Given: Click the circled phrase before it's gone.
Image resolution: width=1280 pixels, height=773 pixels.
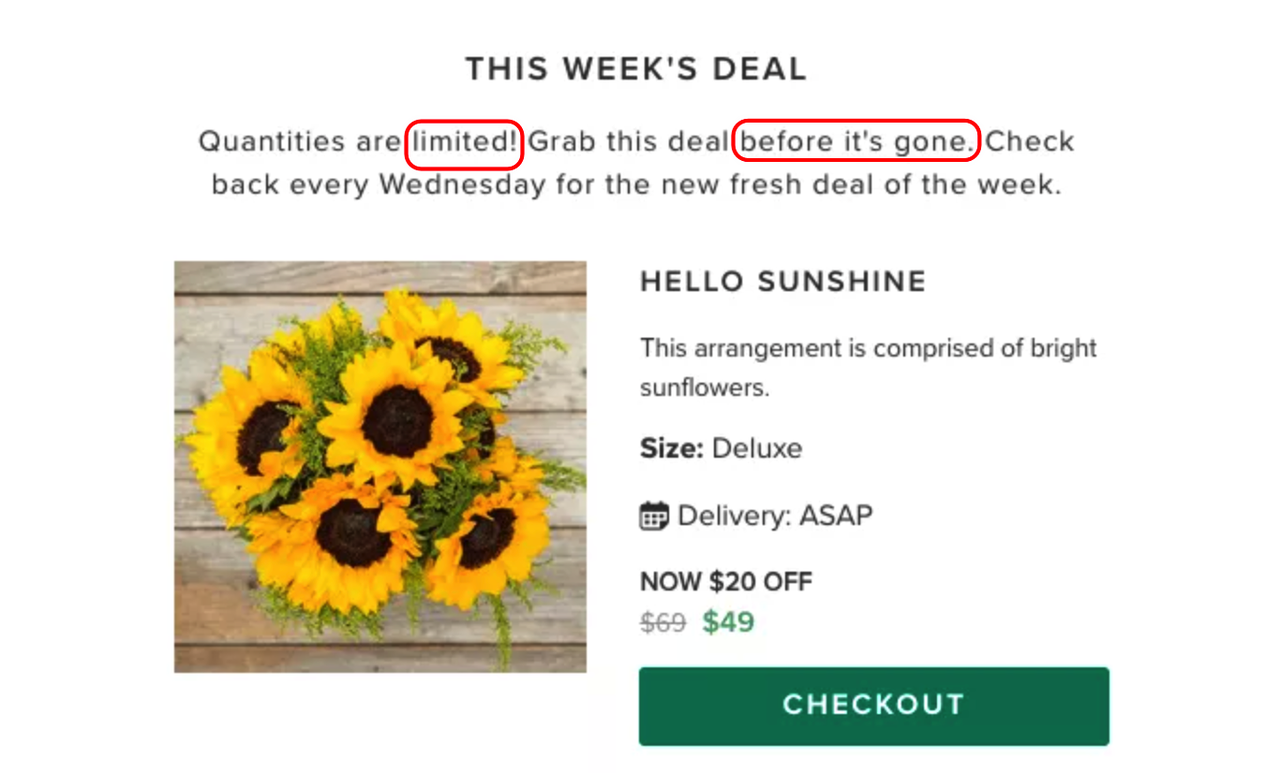Looking at the screenshot, I should 857,142.
